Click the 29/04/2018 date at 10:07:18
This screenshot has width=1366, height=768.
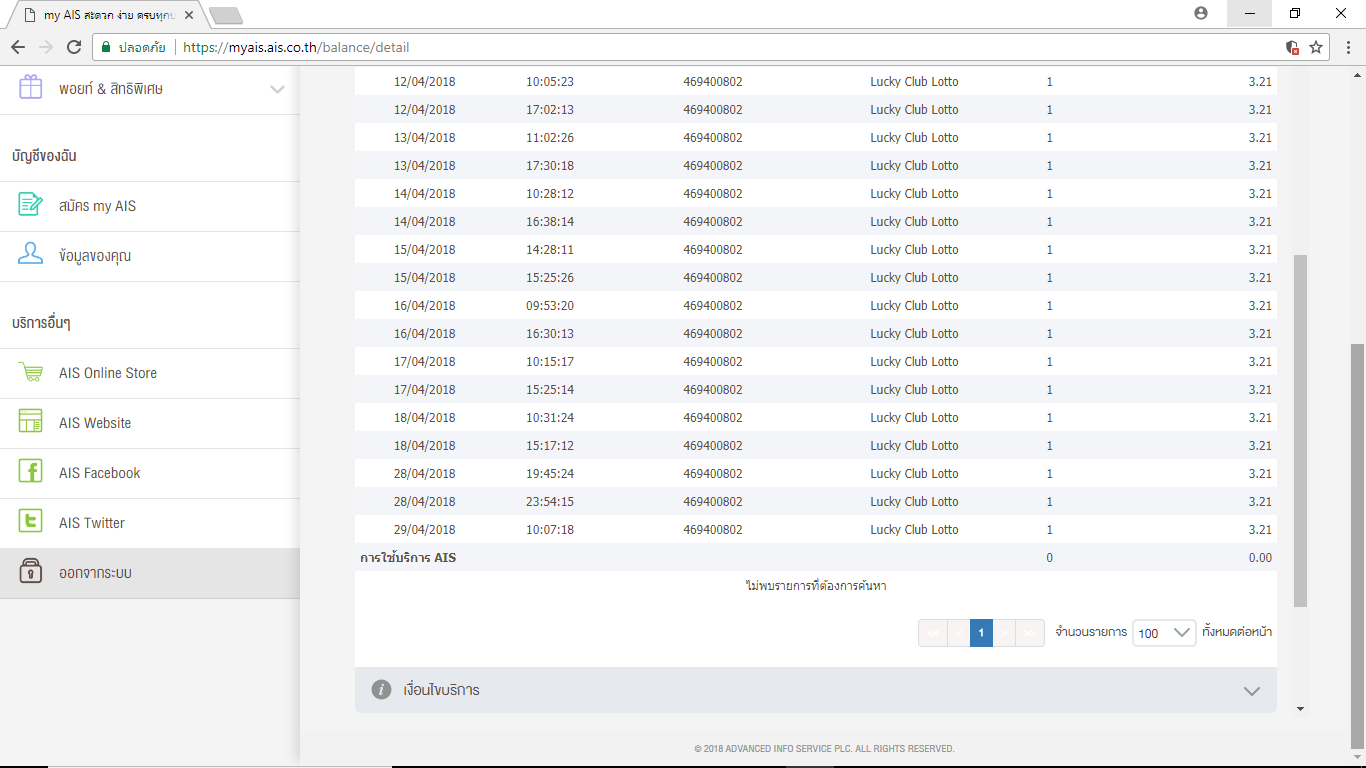coord(424,529)
